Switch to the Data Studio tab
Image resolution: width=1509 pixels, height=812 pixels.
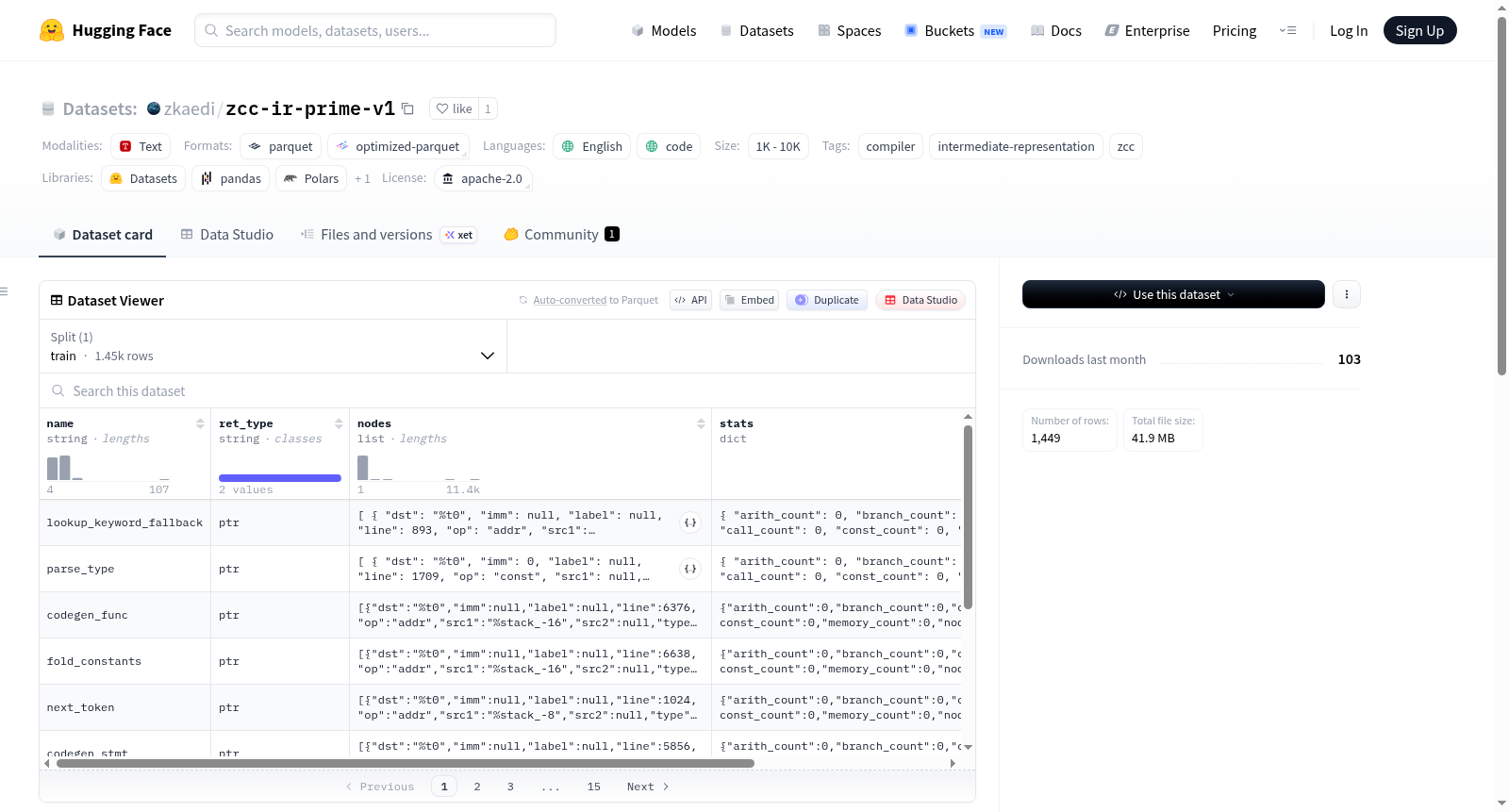227,235
